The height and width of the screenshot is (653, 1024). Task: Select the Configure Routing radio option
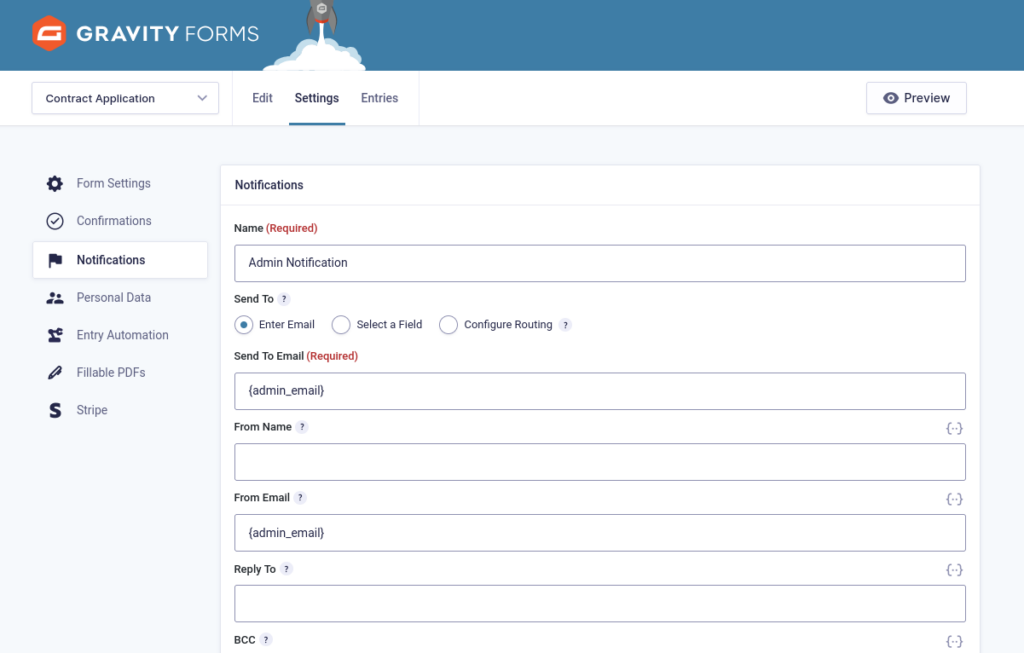click(448, 325)
